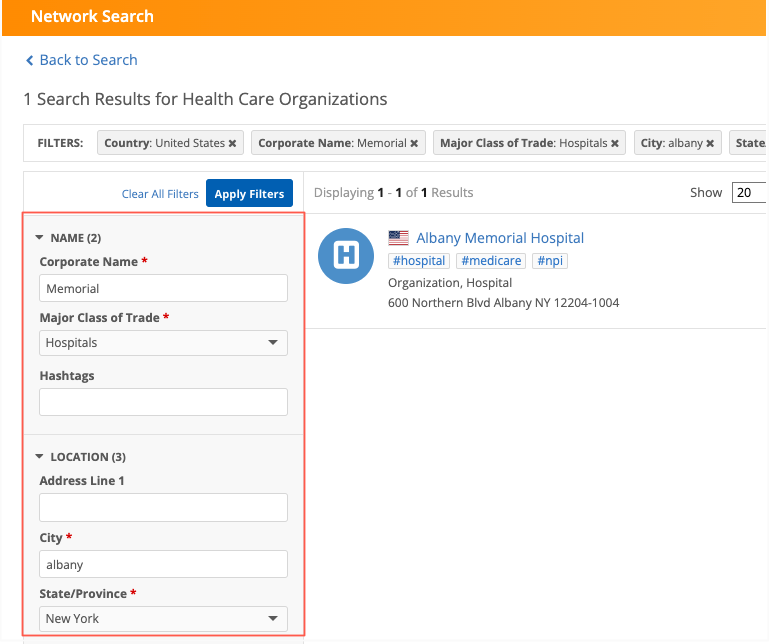Remove the City: albany filter chip
The height and width of the screenshot is (644, 769).
coord(710,143)
